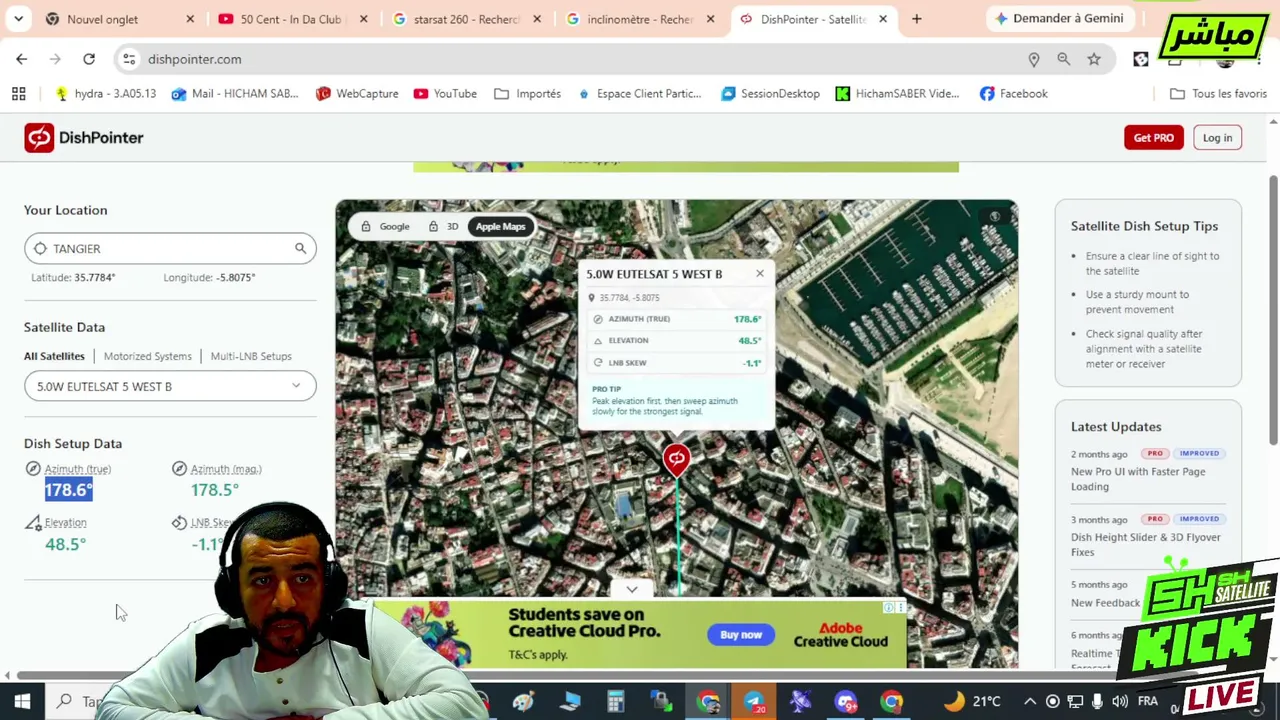The width and height of the screenshot is (1280, 720).
Task: Click the volume speaker icon in system tray
Action: point(1119,701)
